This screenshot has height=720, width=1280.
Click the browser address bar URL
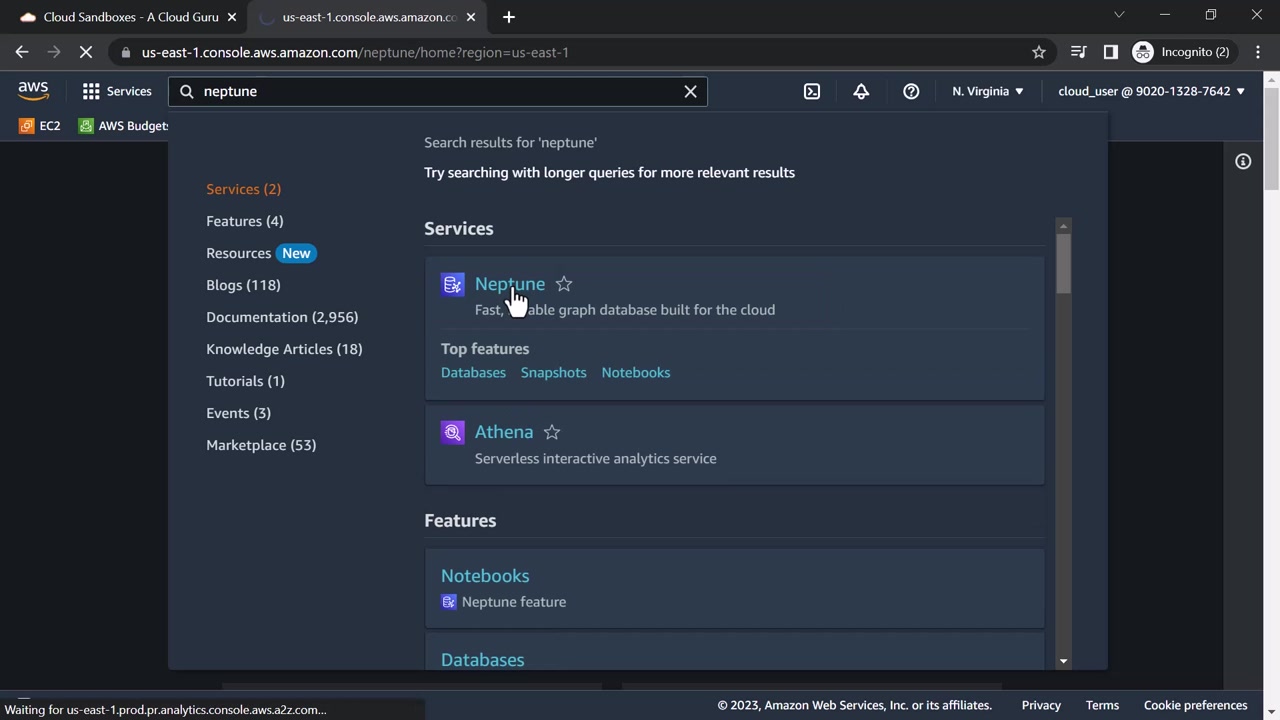pyautogui.click(x=355, y=52)
